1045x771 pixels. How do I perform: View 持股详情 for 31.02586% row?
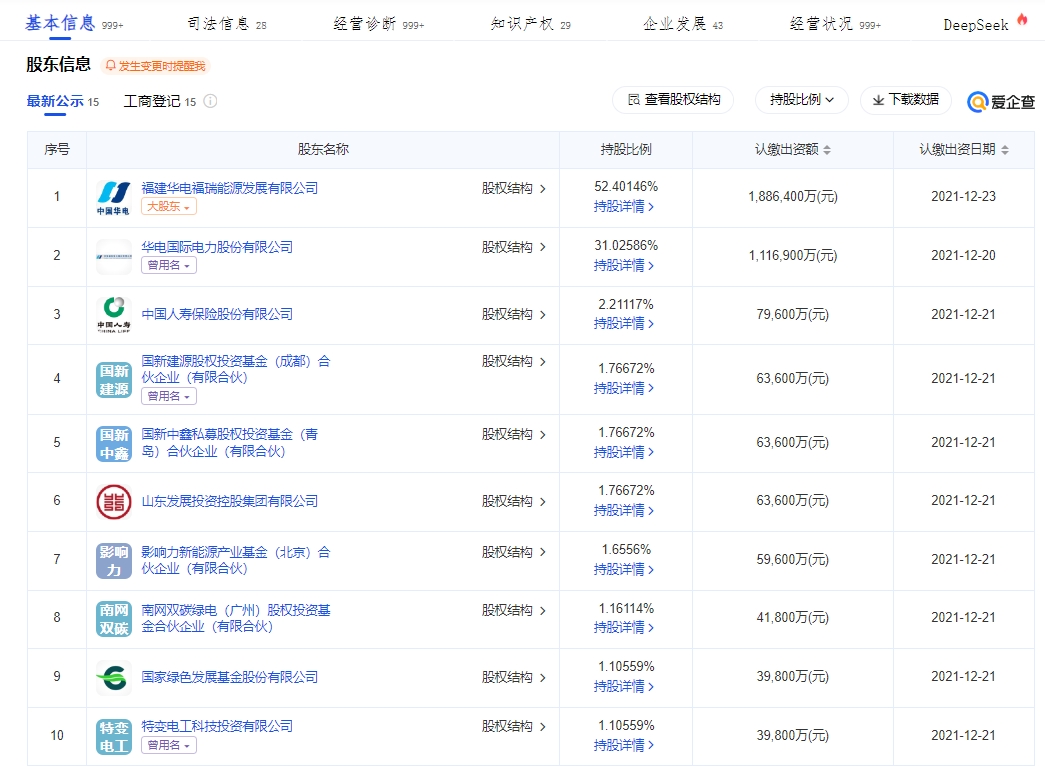coord(624,265)
